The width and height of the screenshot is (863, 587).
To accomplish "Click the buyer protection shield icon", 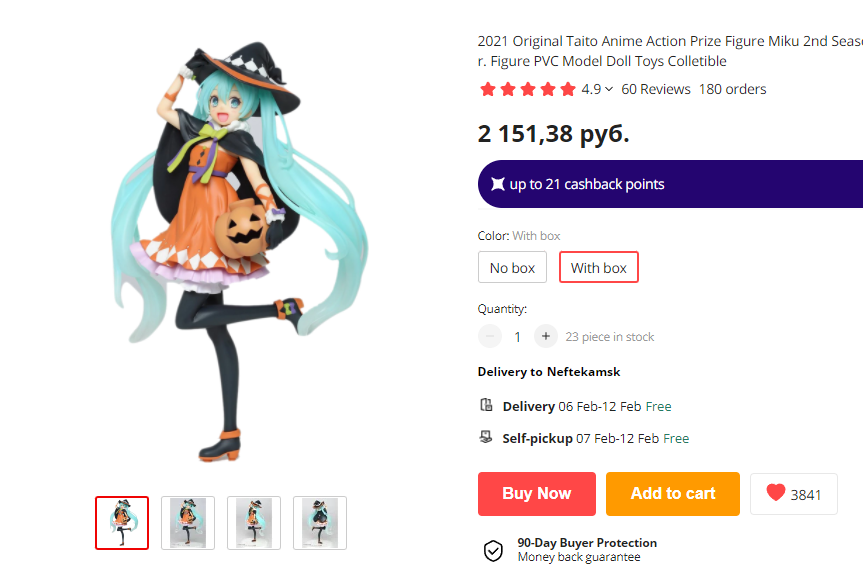I will [x=493, y=550].
